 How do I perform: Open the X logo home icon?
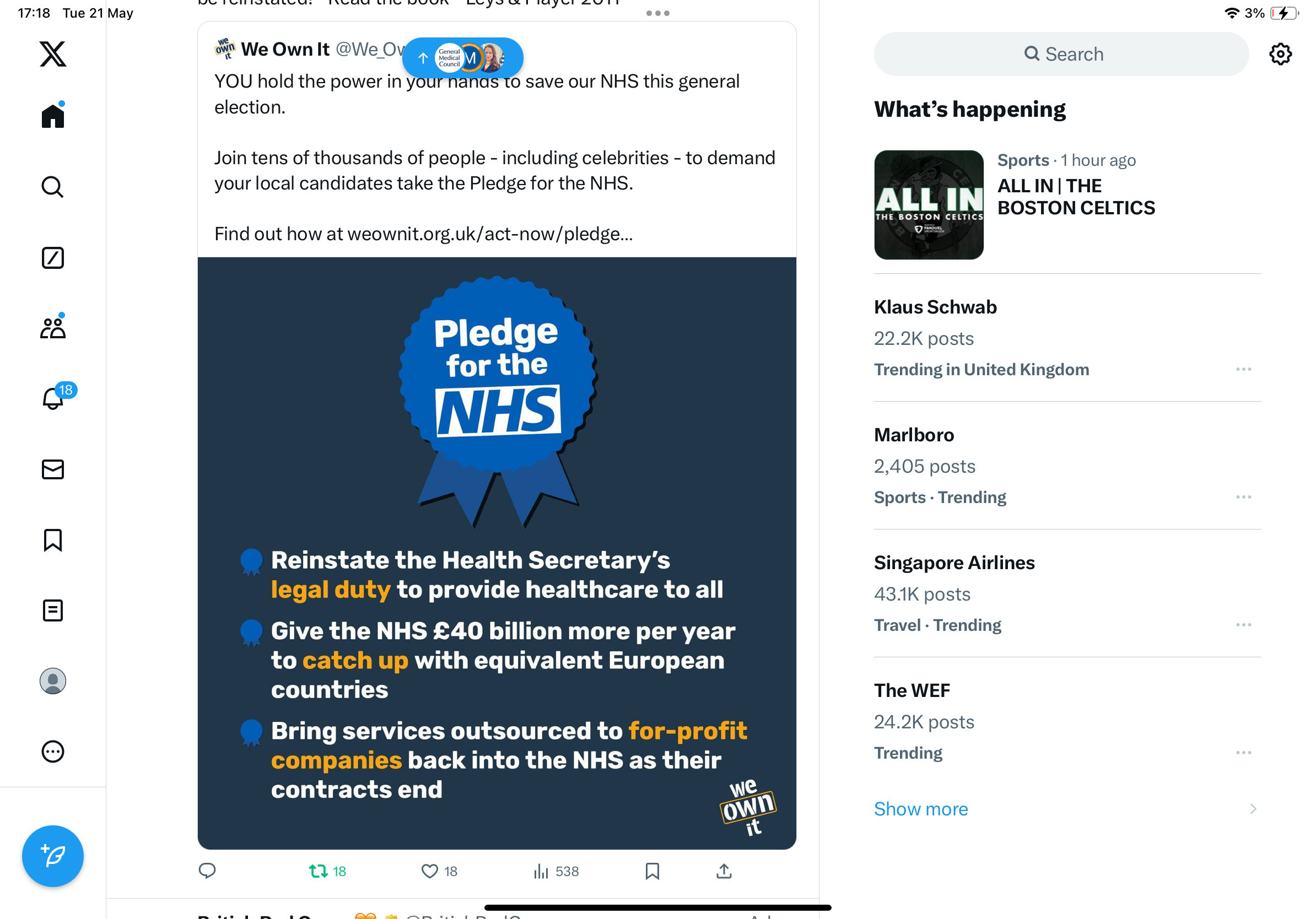(x=53, y=54)
